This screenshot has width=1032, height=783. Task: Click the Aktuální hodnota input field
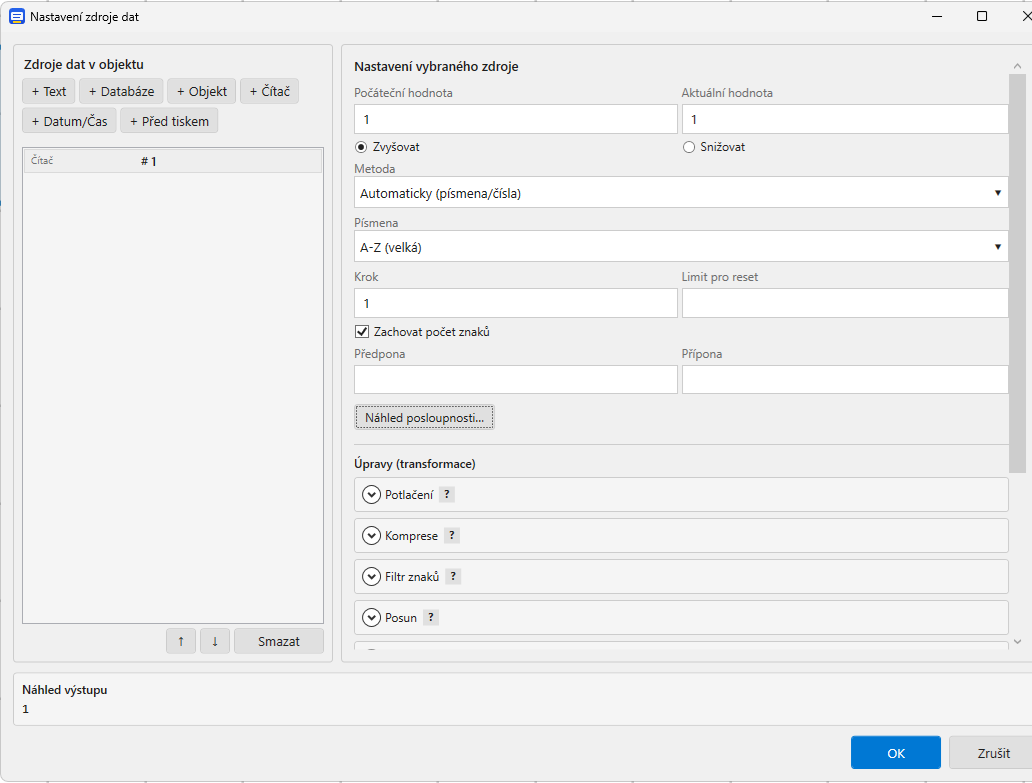(x=844, y=120)
